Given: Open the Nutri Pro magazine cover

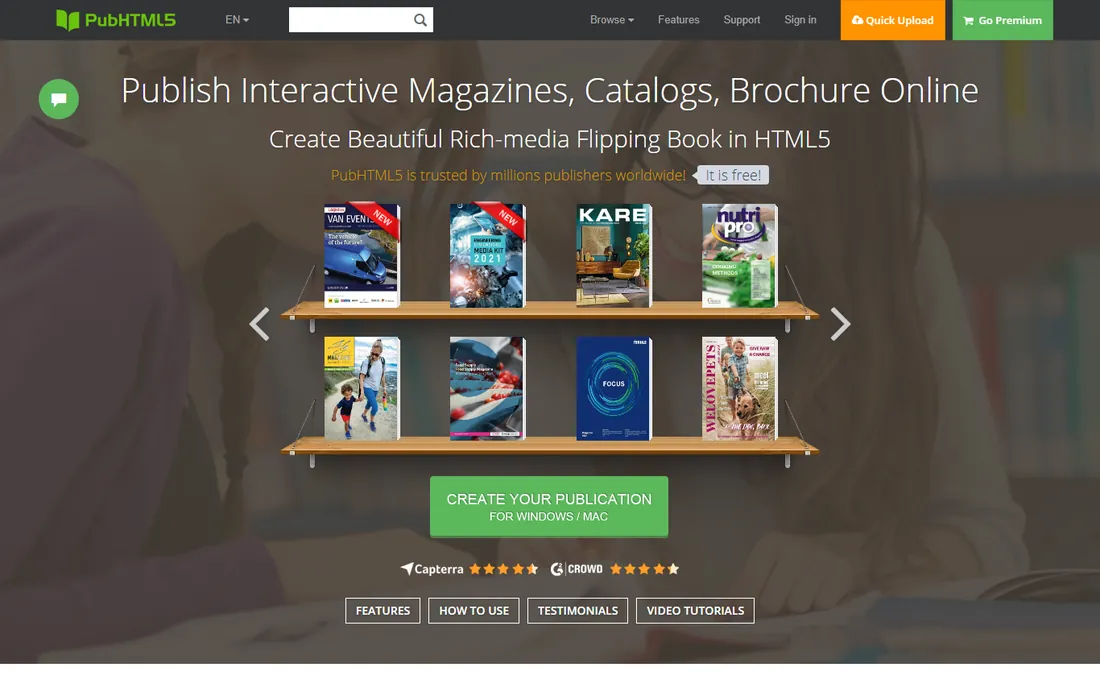Looking at the screenshot, I should point(740,256).
